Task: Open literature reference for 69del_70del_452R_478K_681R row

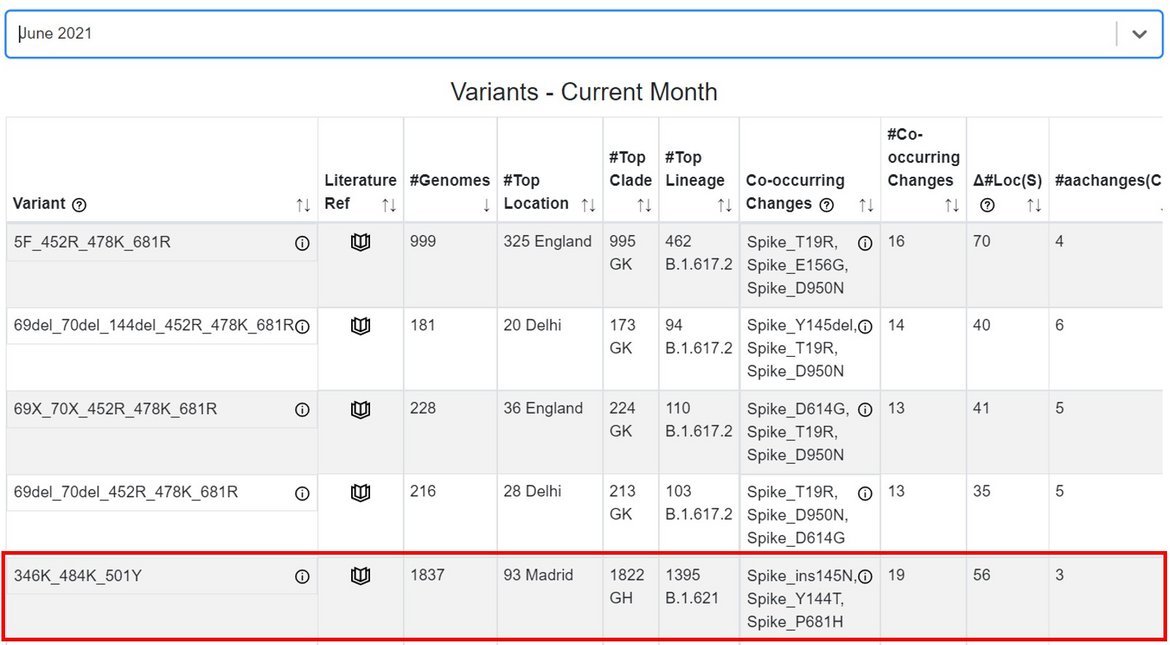Action: point(361,493)
